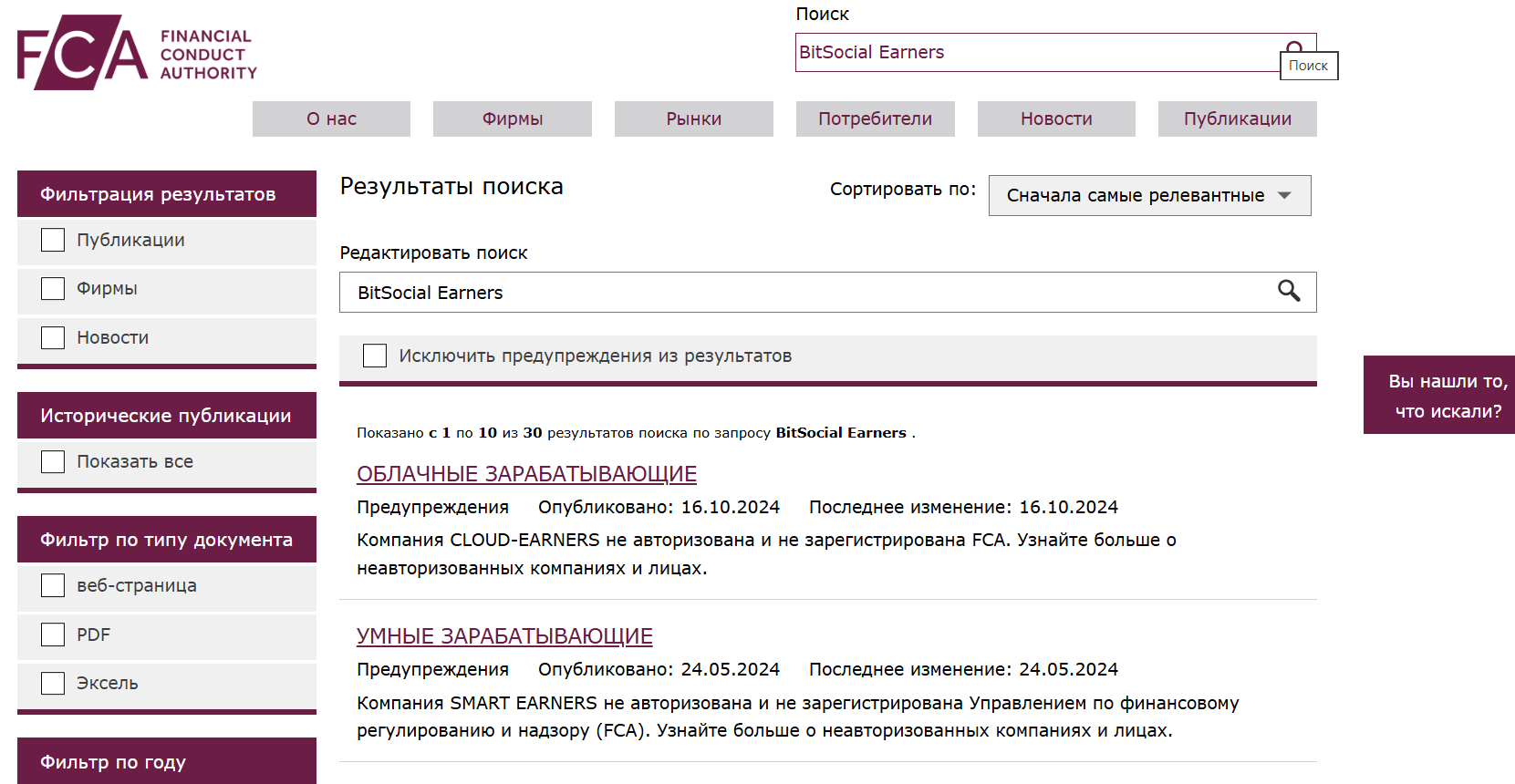Screen dimensions: 1515x784
Task: Click the CLOUD-EARNERS description text
Action: point(766,554)
